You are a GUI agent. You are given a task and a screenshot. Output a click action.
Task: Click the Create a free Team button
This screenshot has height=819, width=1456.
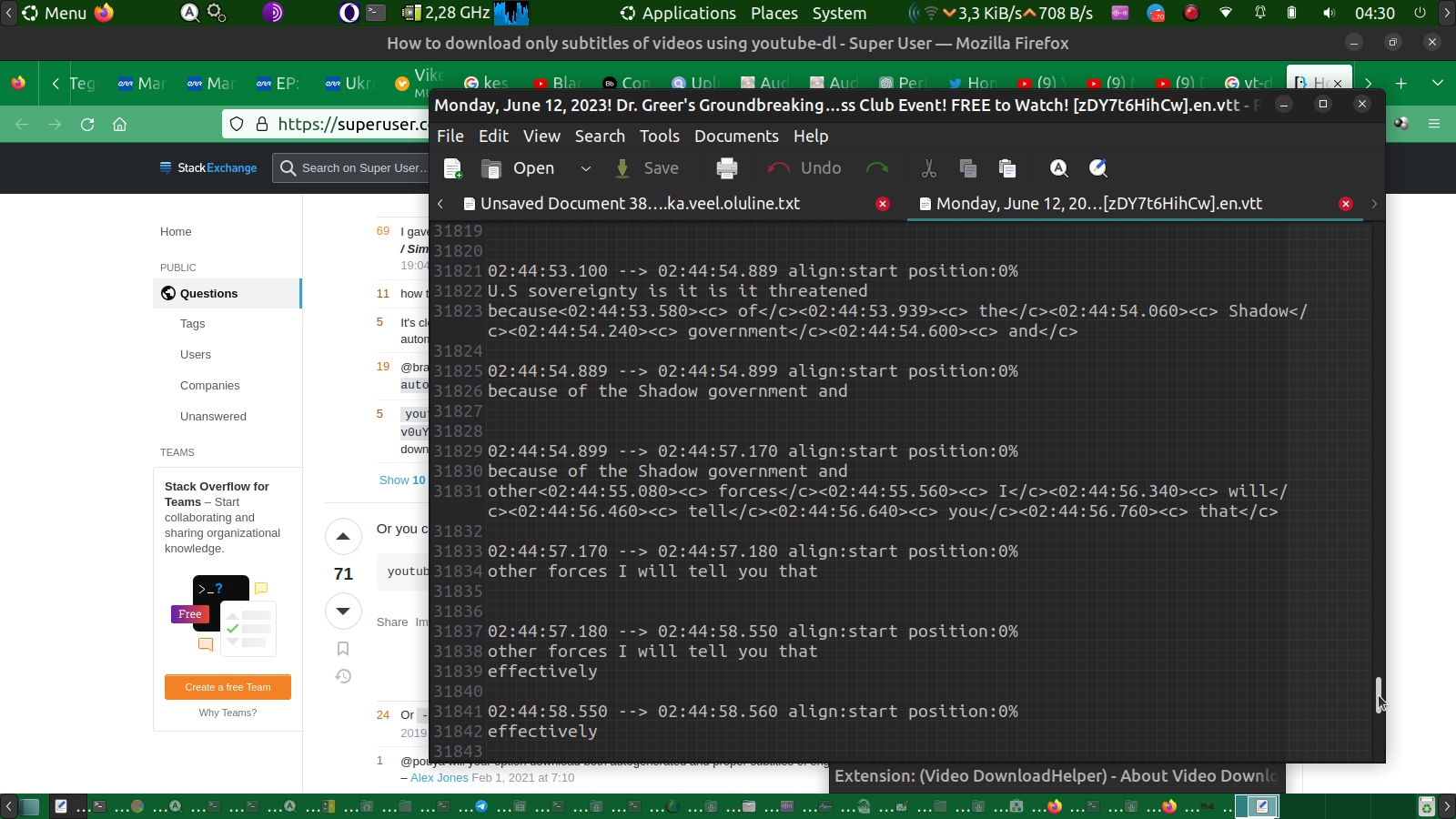227,687
